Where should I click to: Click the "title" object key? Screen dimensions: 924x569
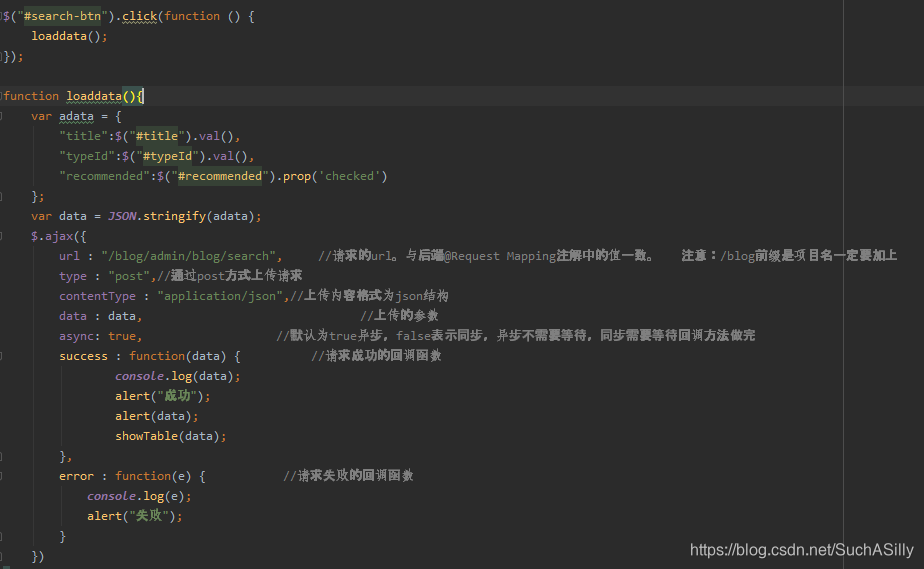click(83, 136)
